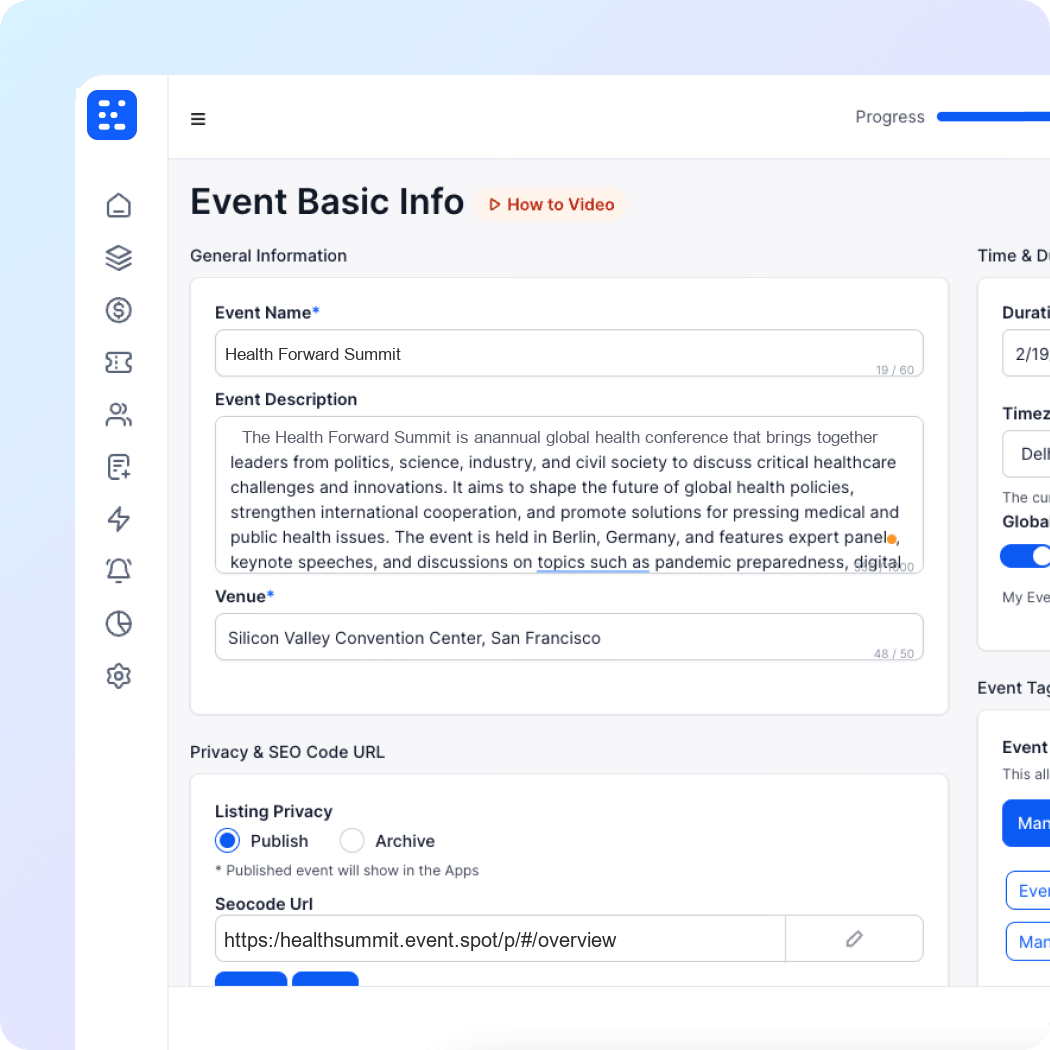Open the Duration date field
The image size is (1050, 1050).
[x=1027, y=353]
